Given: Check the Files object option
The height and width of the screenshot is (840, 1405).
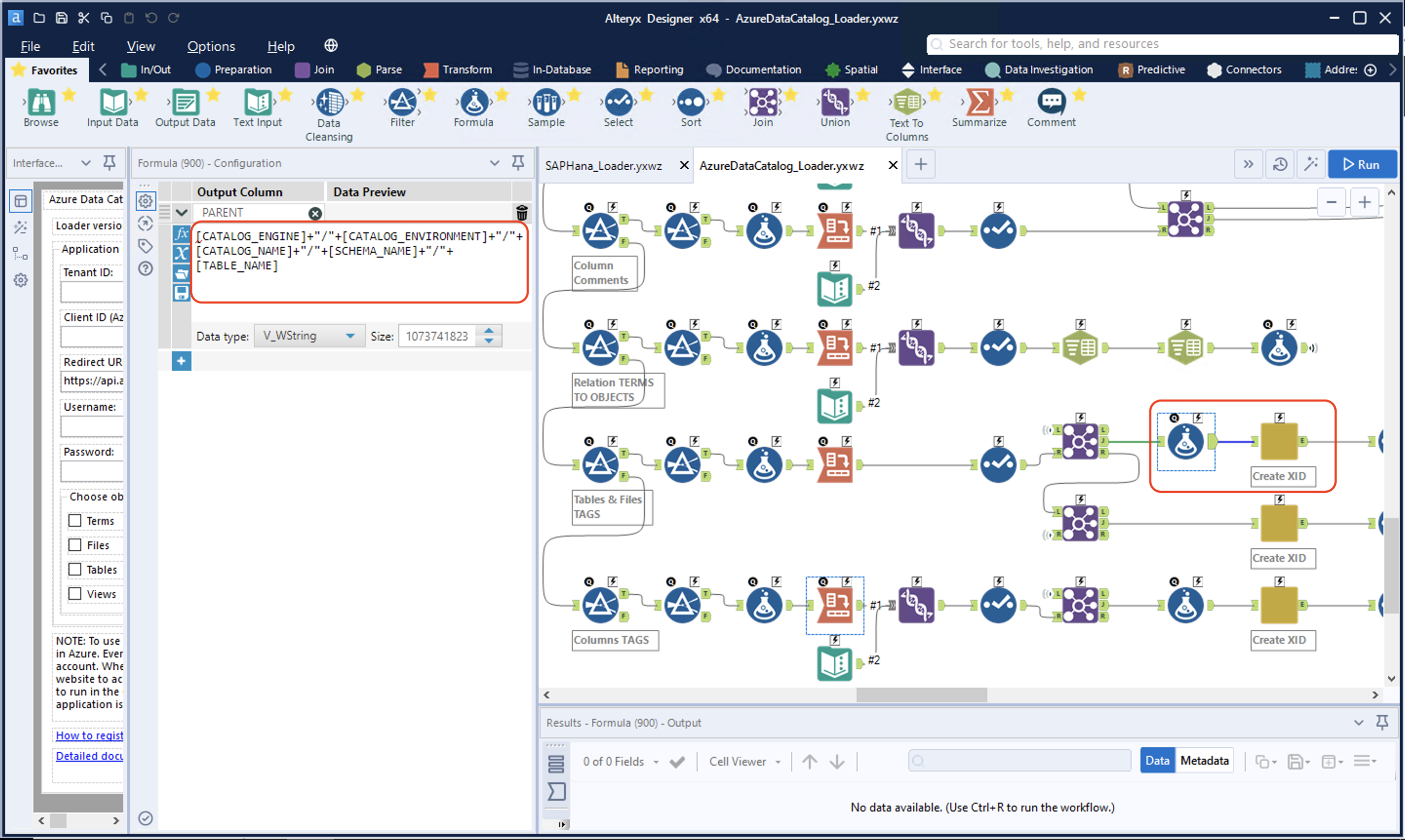Looking at the screenshot, I should [x=75, y=544].
